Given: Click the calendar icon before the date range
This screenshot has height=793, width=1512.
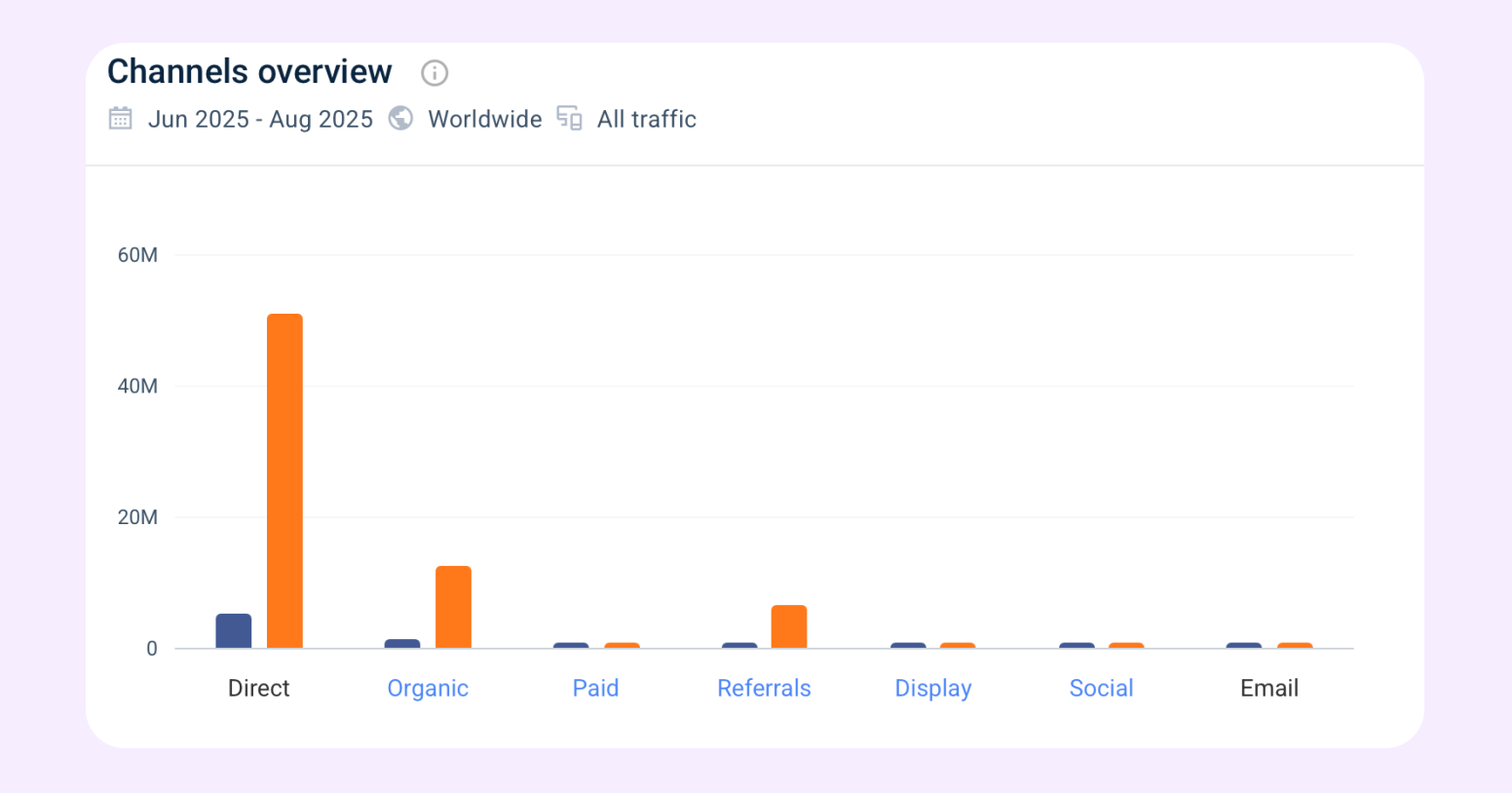Looking at the screenshot, I should coord(121,119).
